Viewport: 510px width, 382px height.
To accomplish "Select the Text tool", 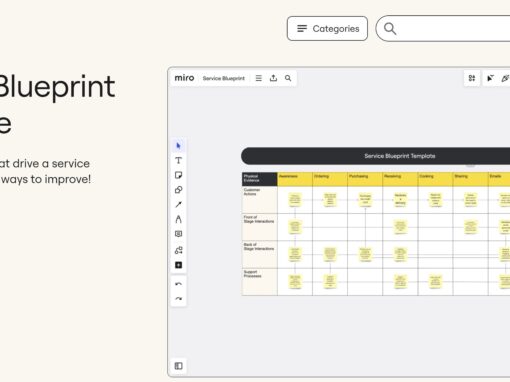I will pyautogui.click(x=178, y=160).
